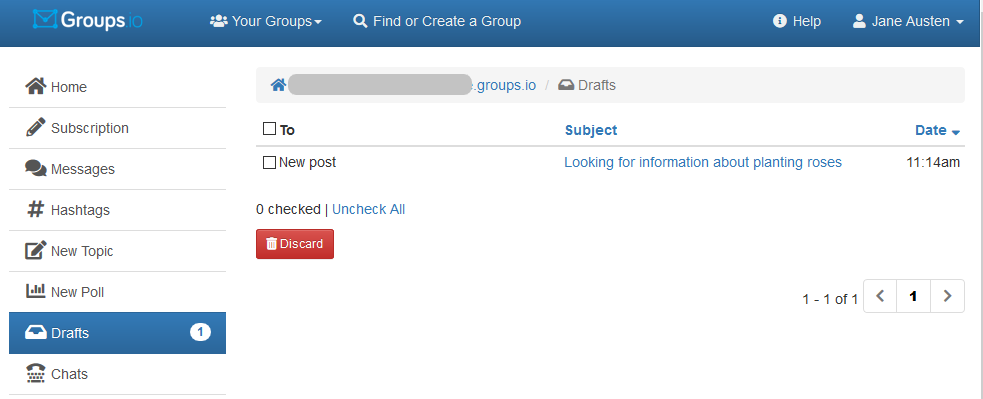Click the Uncheck All link
Viewport: 983px width, 399px height.
(369, 209)
